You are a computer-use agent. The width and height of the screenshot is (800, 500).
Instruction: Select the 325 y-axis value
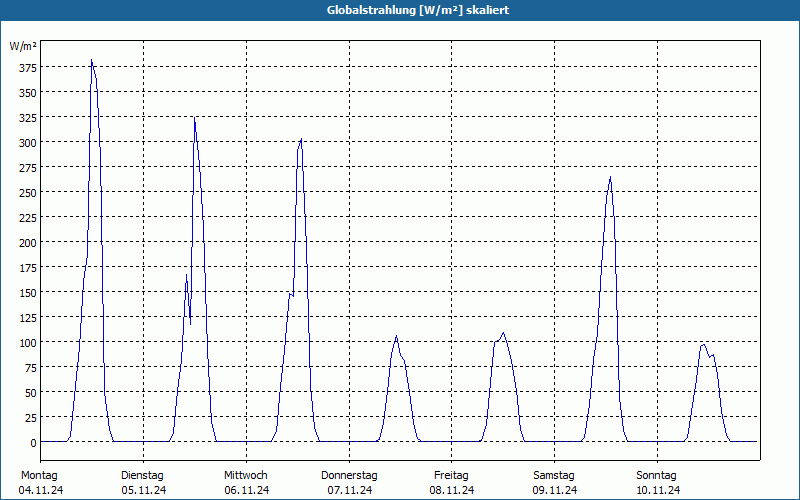pos(28,118)
